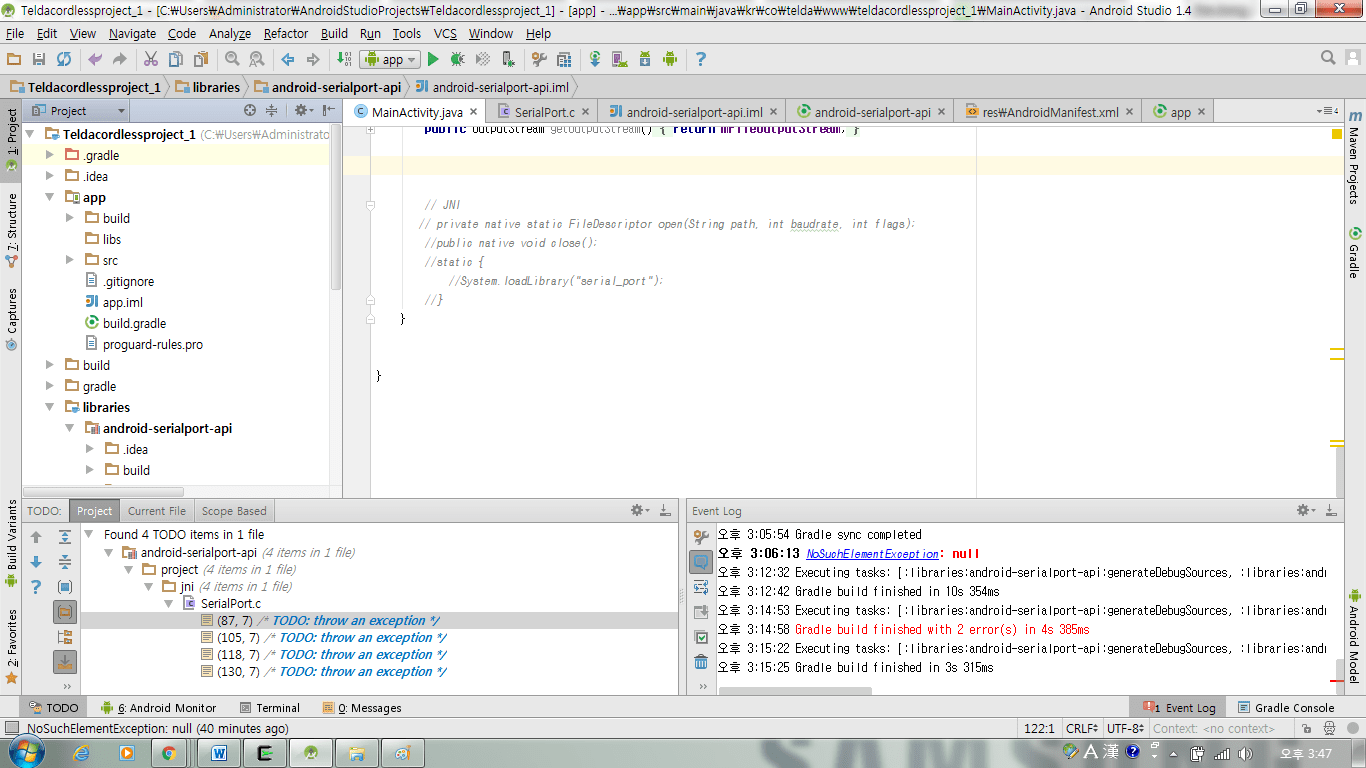Start debugging with the Debug bug icon
Screen dimensions: 1366x768
tap(455, 59)
